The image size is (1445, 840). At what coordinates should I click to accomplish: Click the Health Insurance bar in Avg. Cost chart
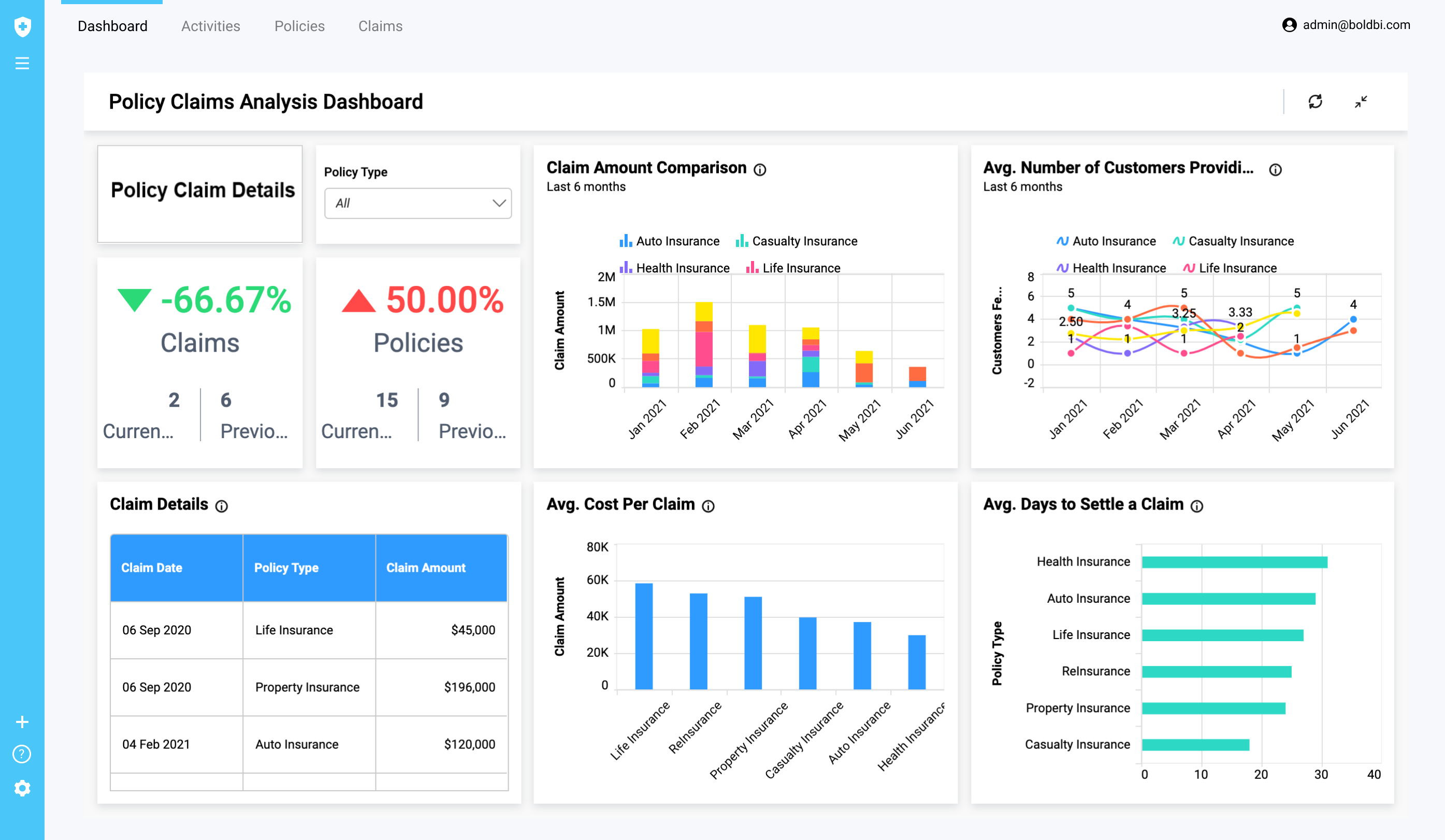(x=917, y=662)
